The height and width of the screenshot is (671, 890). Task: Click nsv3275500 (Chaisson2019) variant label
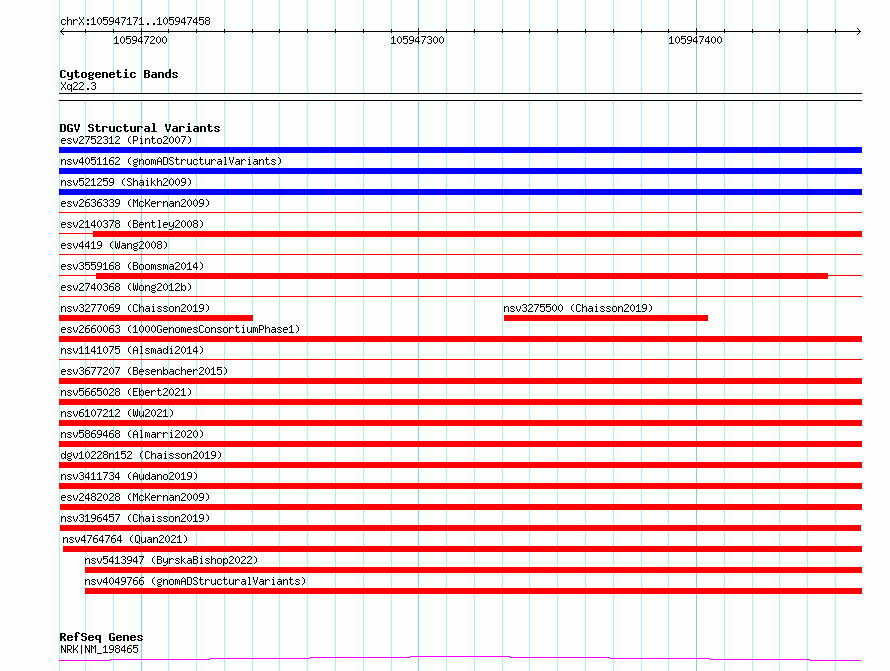tap(578, 308)
